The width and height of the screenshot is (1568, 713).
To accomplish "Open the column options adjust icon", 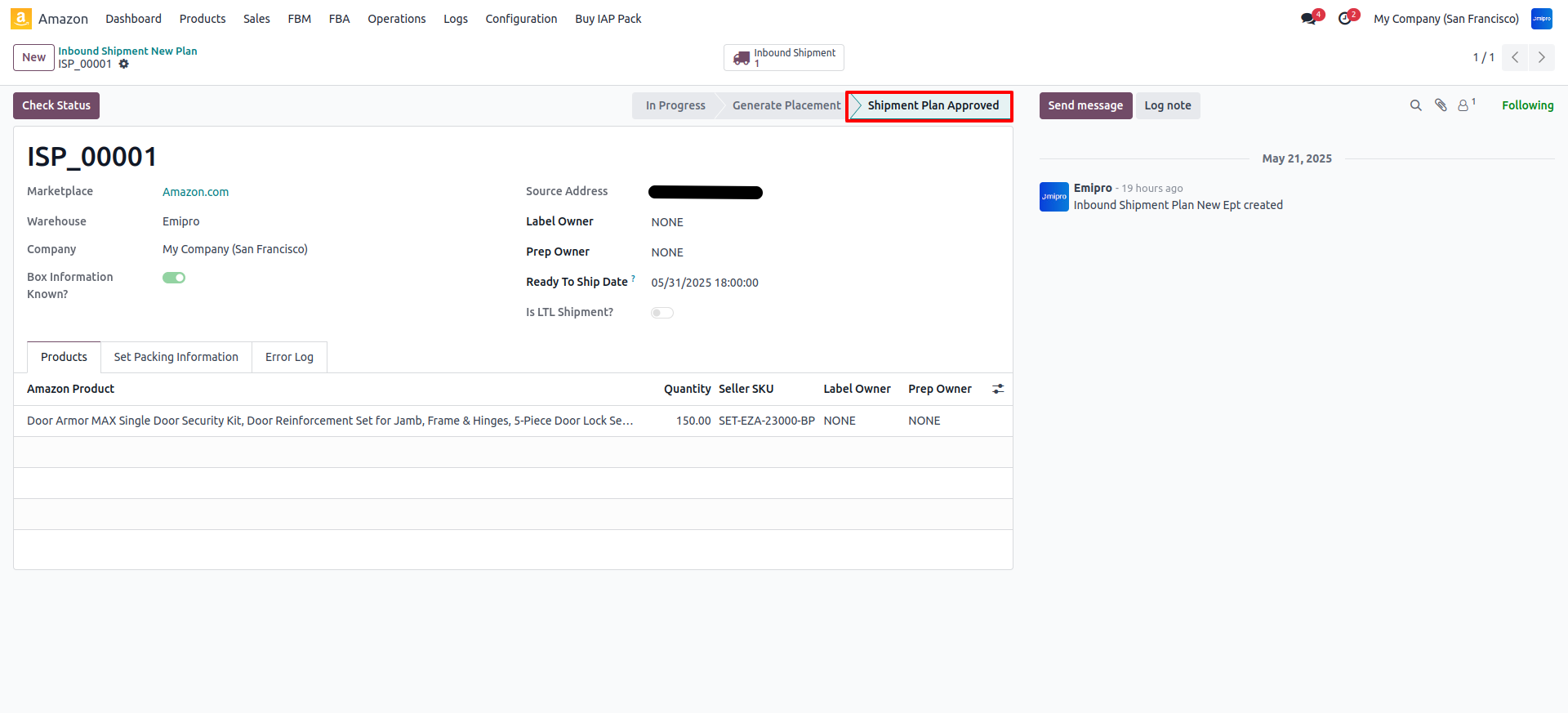I will pyautogui.click(x=998, y=390).
